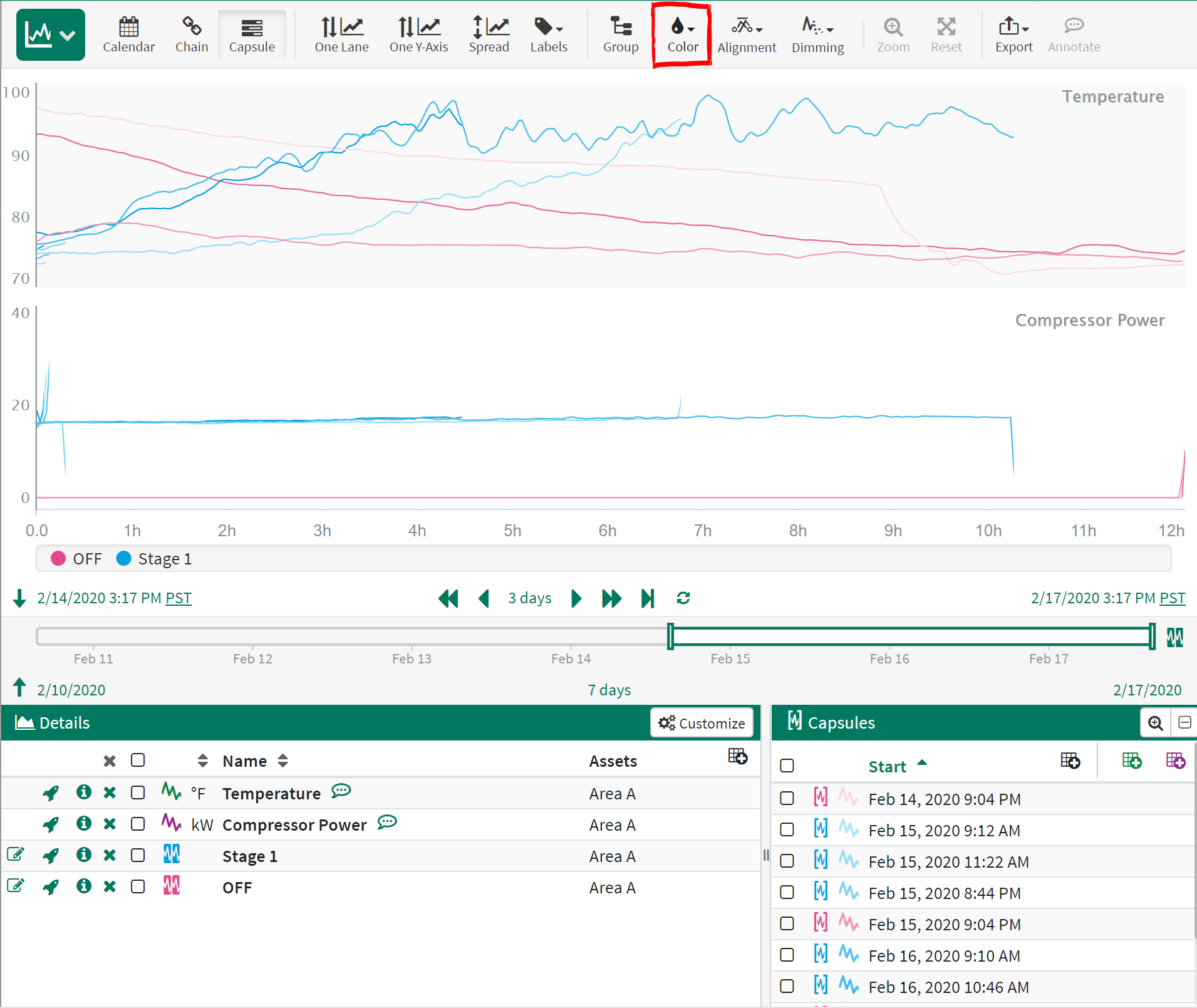Select the Feb 14, 2020 9:04 PM capsule checkbox
The width and height of the screenshot is (1197, 1008).
[x=787, y=799]
